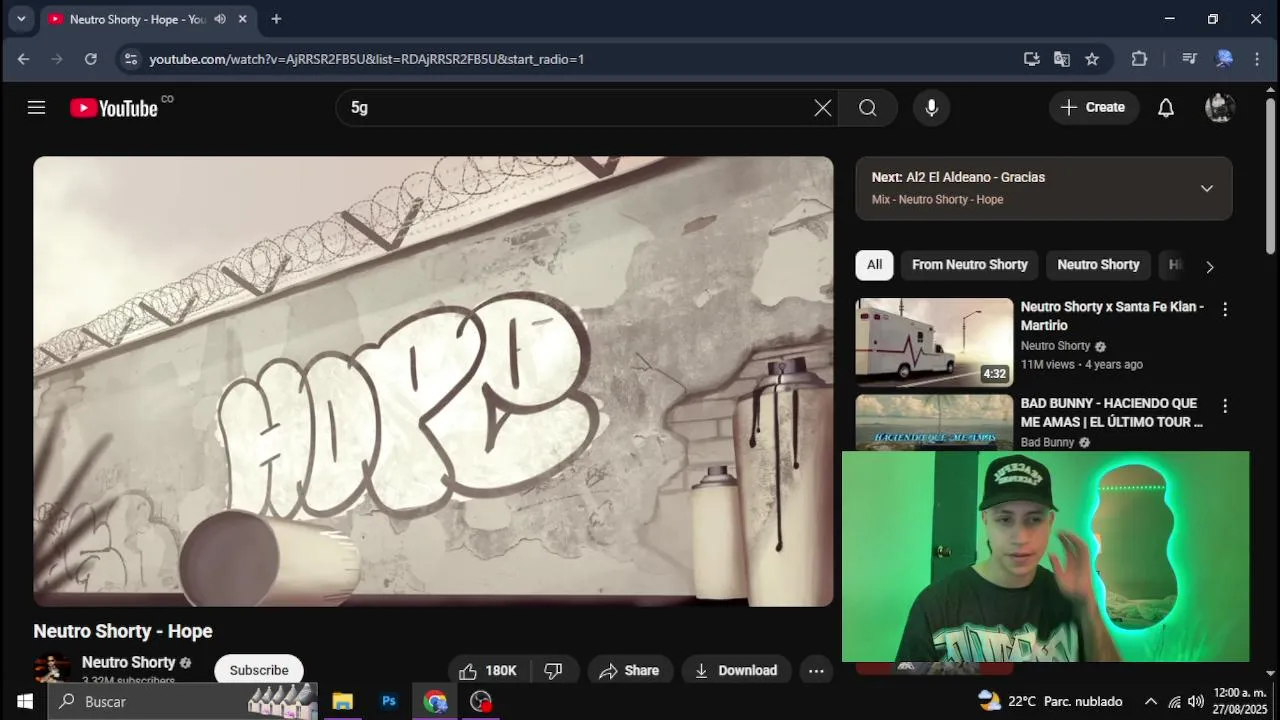Open the account avatar menu

point(1220,108)
